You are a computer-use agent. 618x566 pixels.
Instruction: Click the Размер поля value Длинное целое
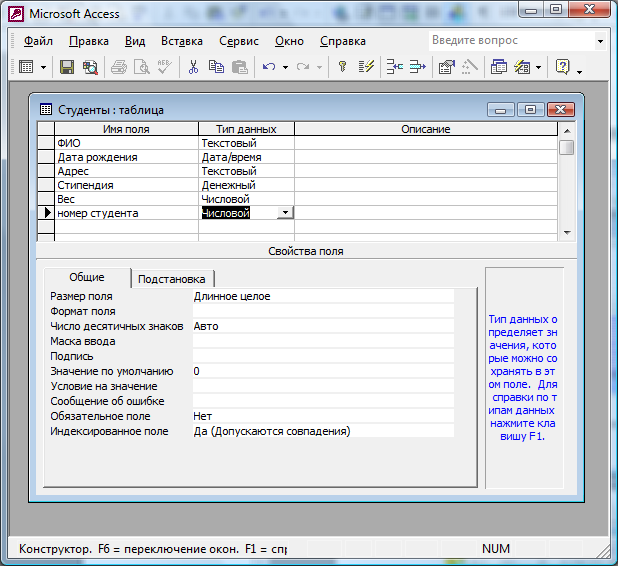[323, 296]
